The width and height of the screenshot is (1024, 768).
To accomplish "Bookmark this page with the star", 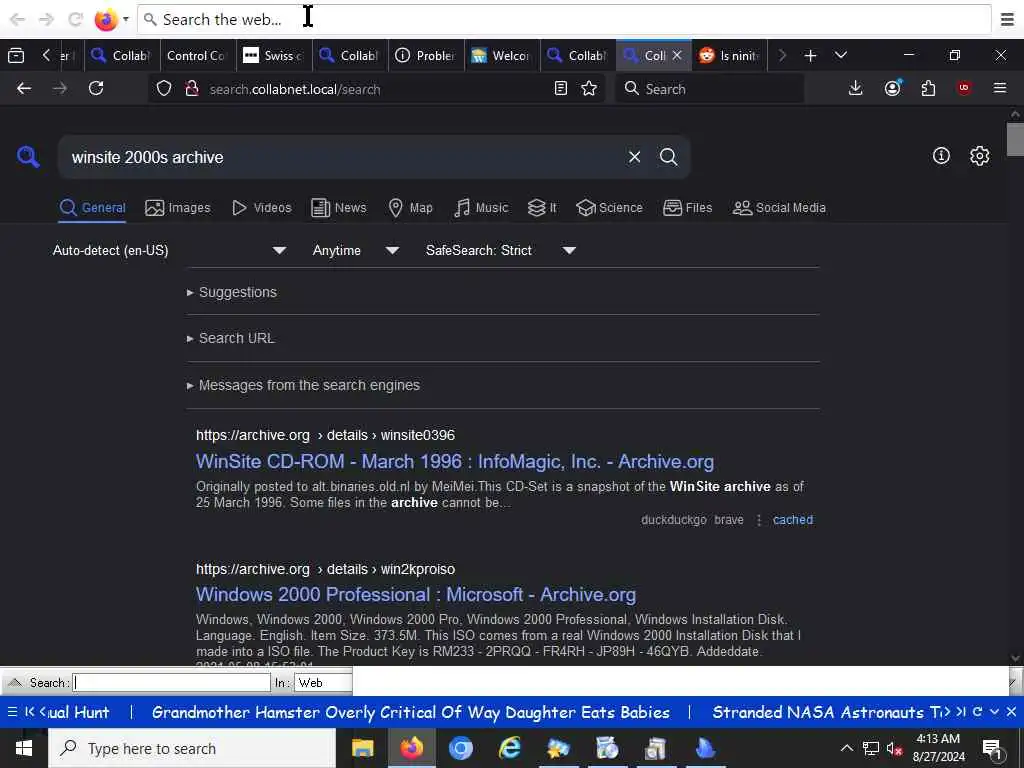I will pos(589,89).
